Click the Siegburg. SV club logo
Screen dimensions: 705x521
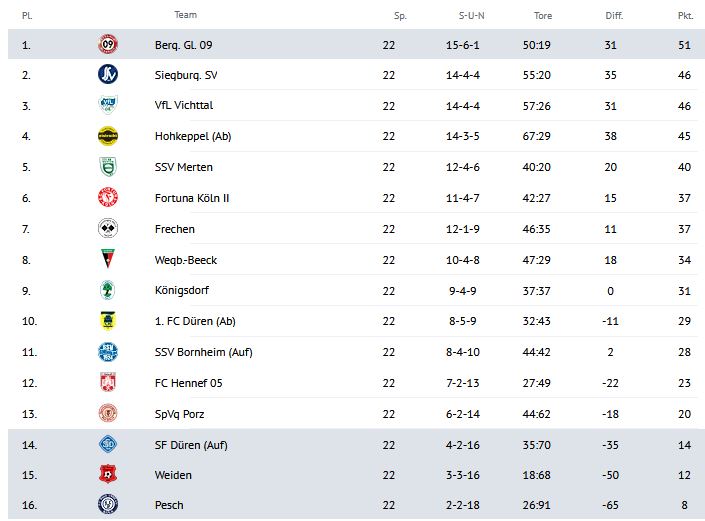(x=108, y=74)
